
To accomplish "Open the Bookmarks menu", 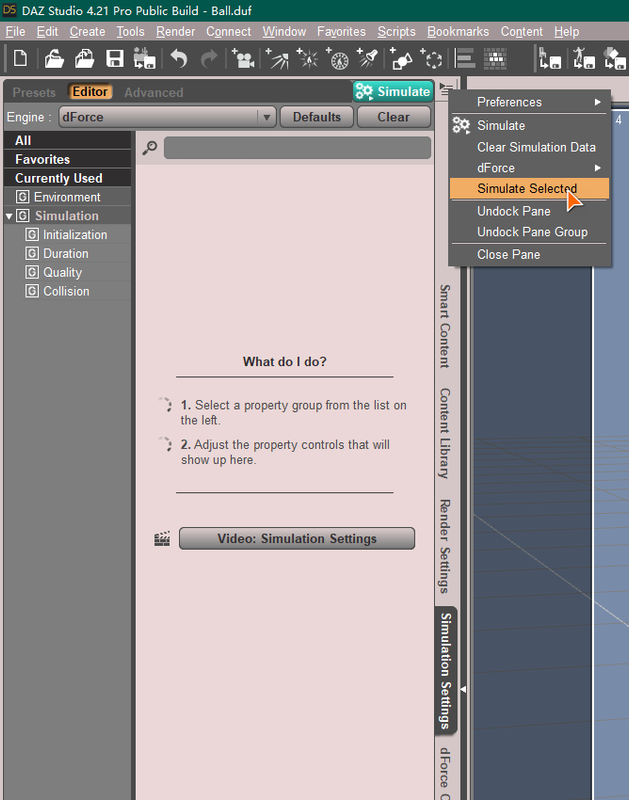I will pyautogui.click(x=458, y=32).
